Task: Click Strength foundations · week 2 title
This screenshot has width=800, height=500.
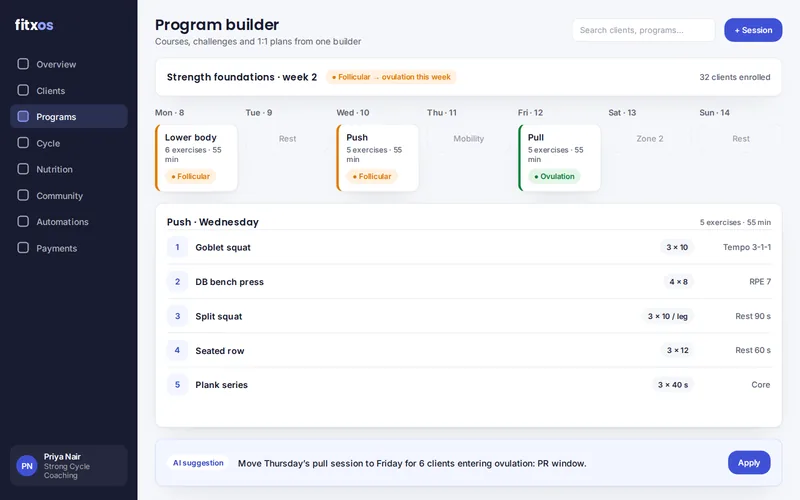Action: [242, 77]
